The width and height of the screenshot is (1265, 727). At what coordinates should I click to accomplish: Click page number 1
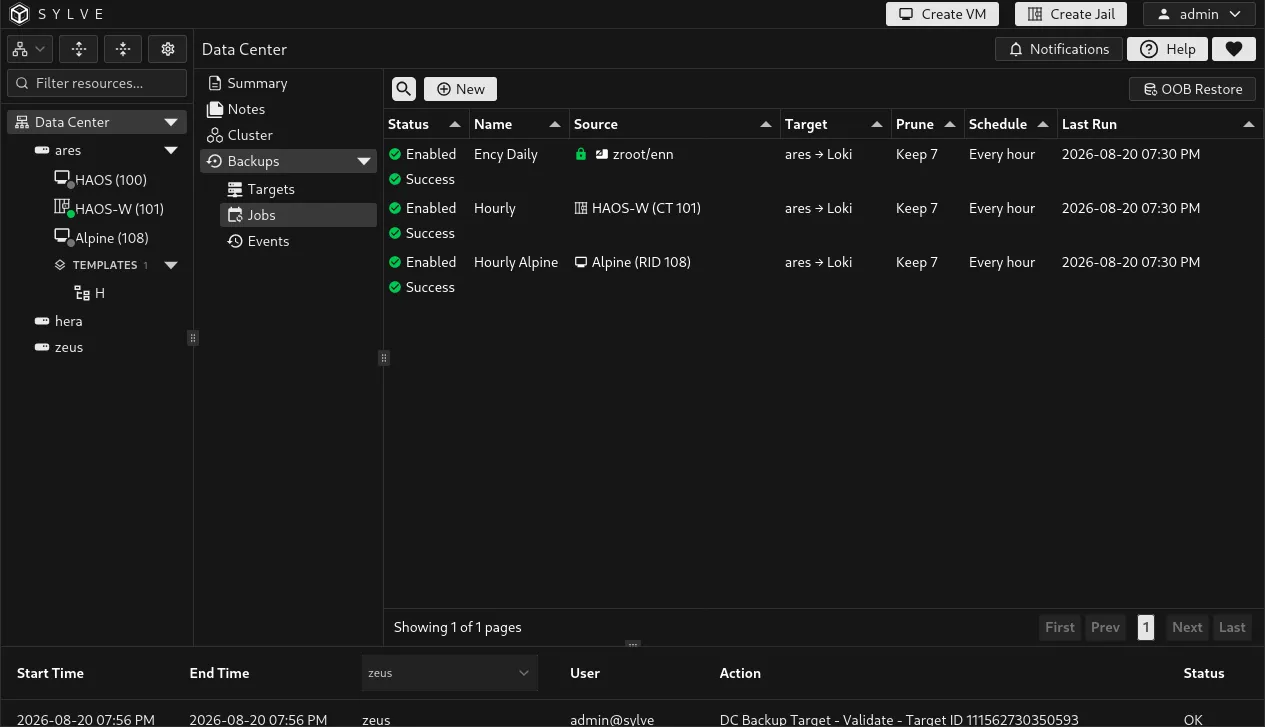[1146, 627]
